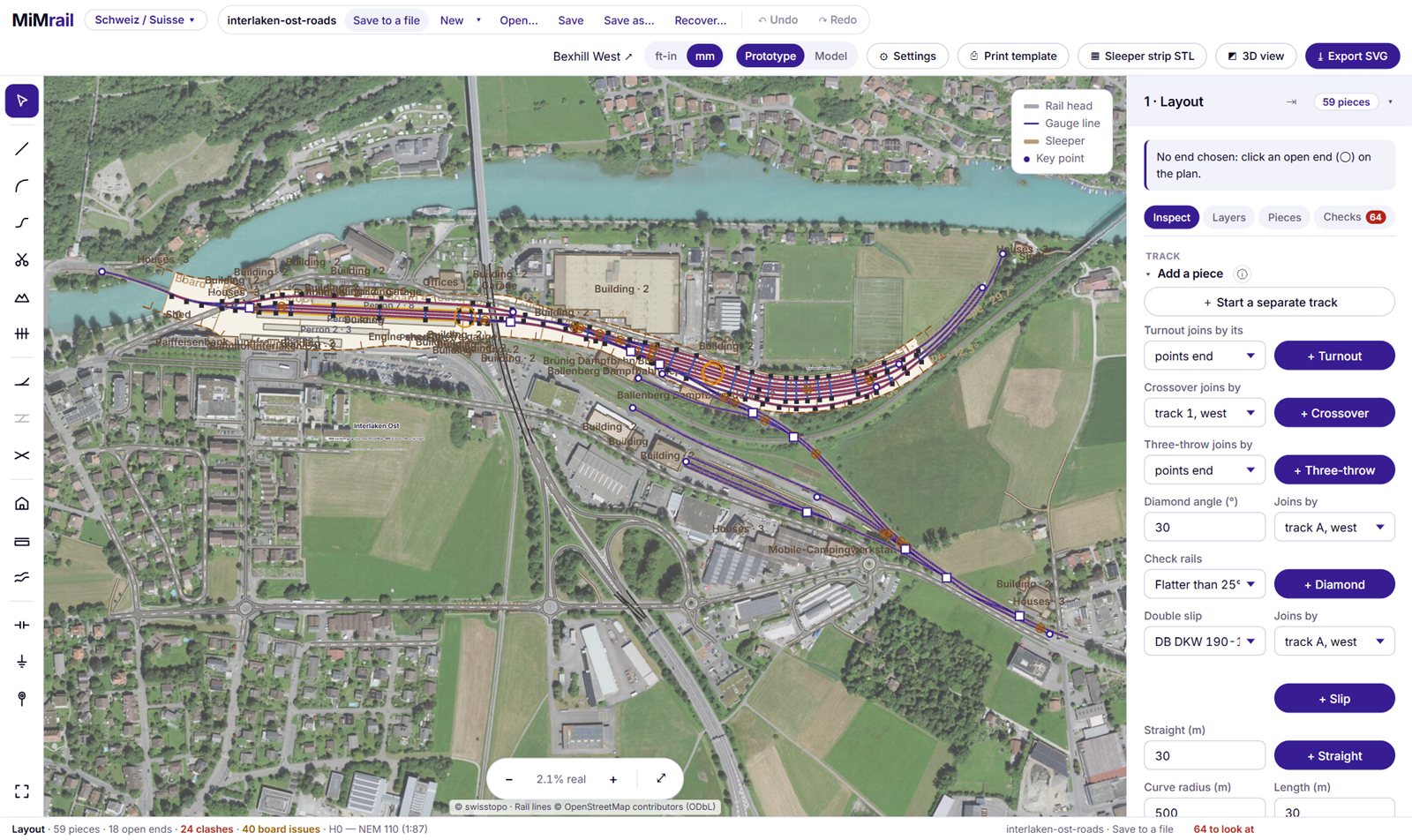
Task: Click Start a separate track
Action: pos(1269,303)
